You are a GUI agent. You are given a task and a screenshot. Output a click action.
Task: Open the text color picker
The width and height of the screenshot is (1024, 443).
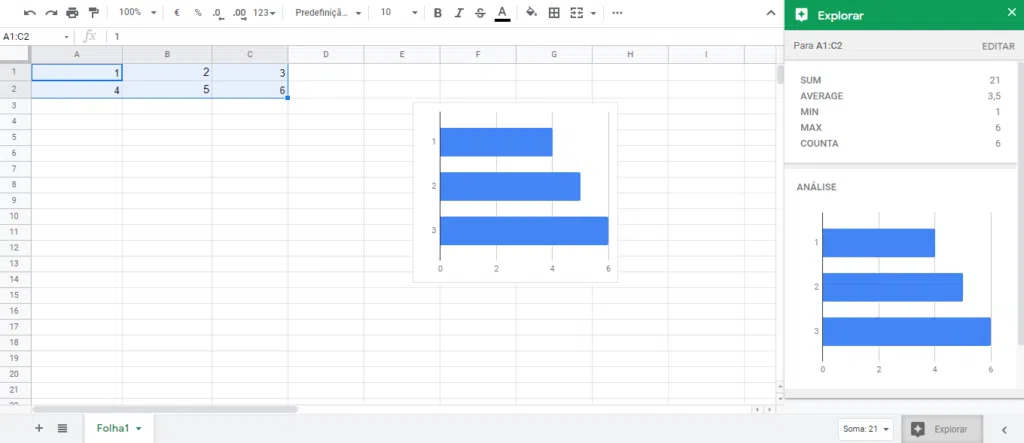click(502, 12)
